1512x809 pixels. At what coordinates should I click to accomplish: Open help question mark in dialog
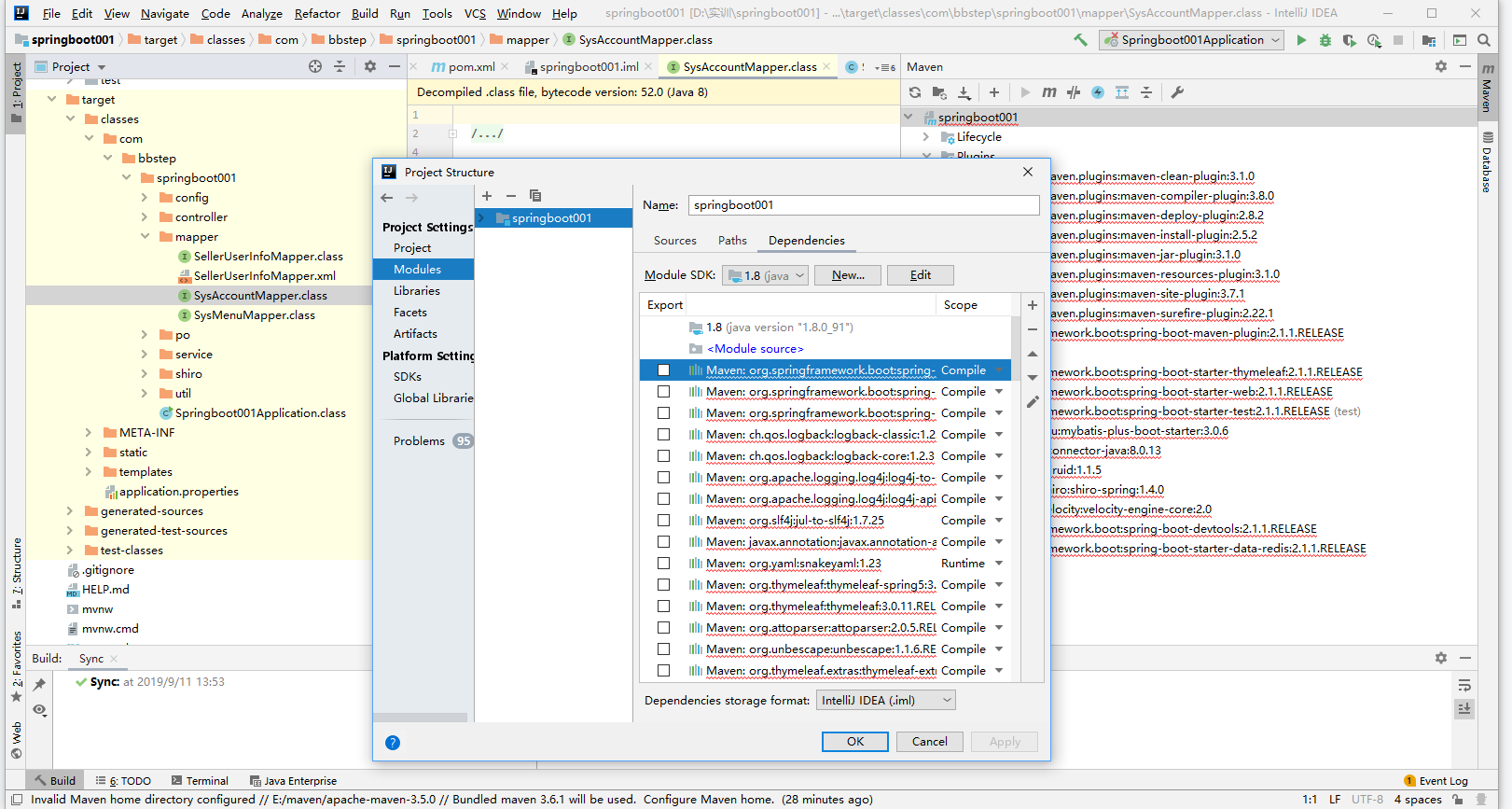pos(393,743)
